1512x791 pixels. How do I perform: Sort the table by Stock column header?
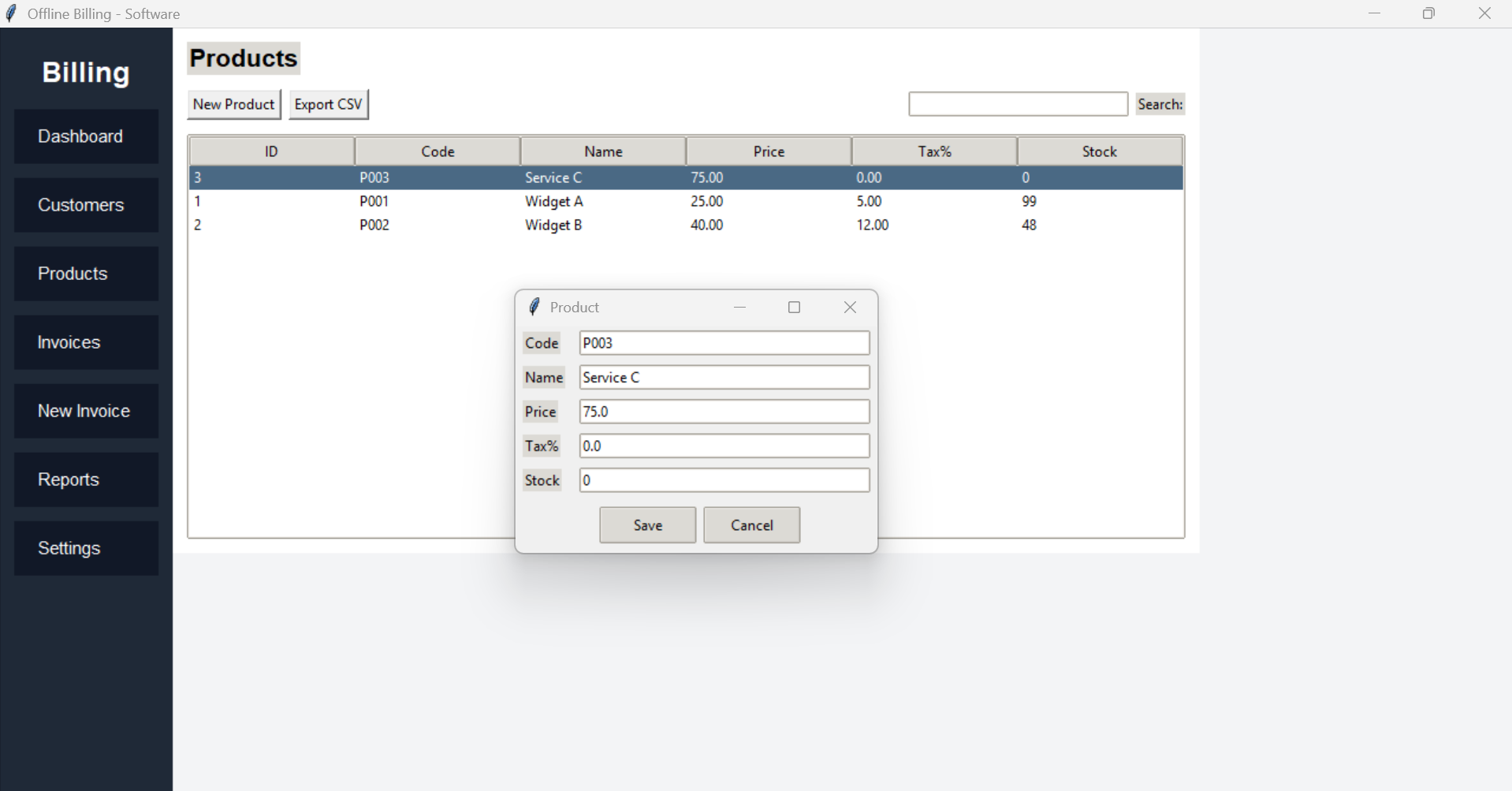point(1099,151)
